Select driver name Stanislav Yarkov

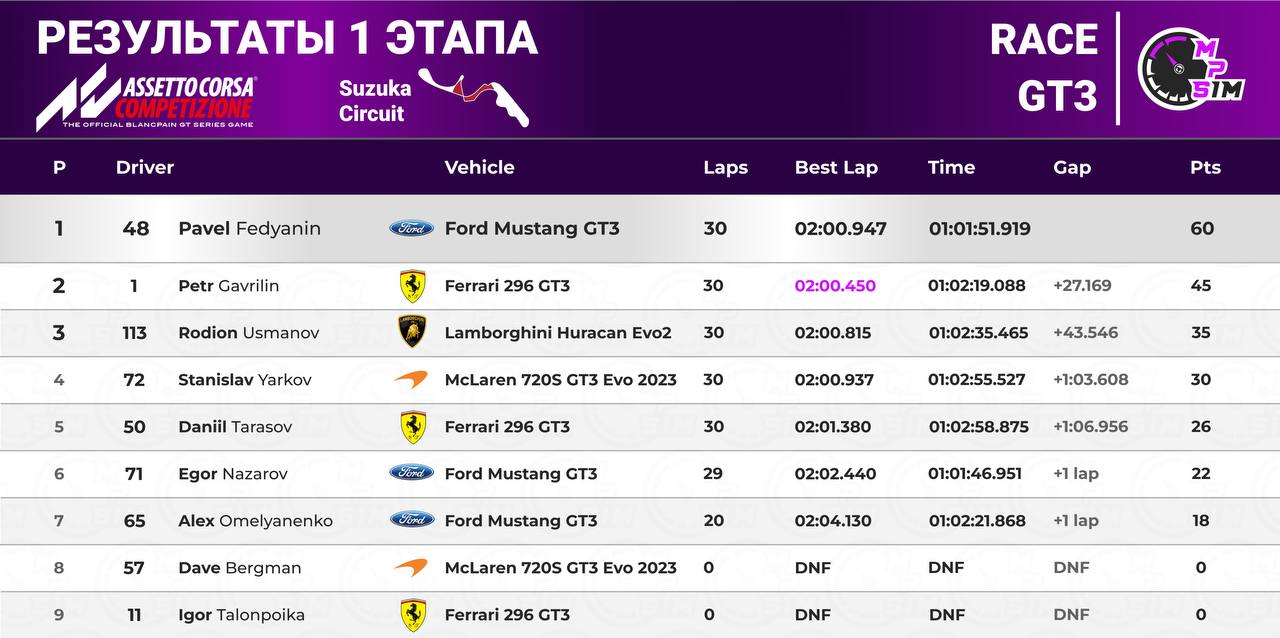click(x=245, y=380)
